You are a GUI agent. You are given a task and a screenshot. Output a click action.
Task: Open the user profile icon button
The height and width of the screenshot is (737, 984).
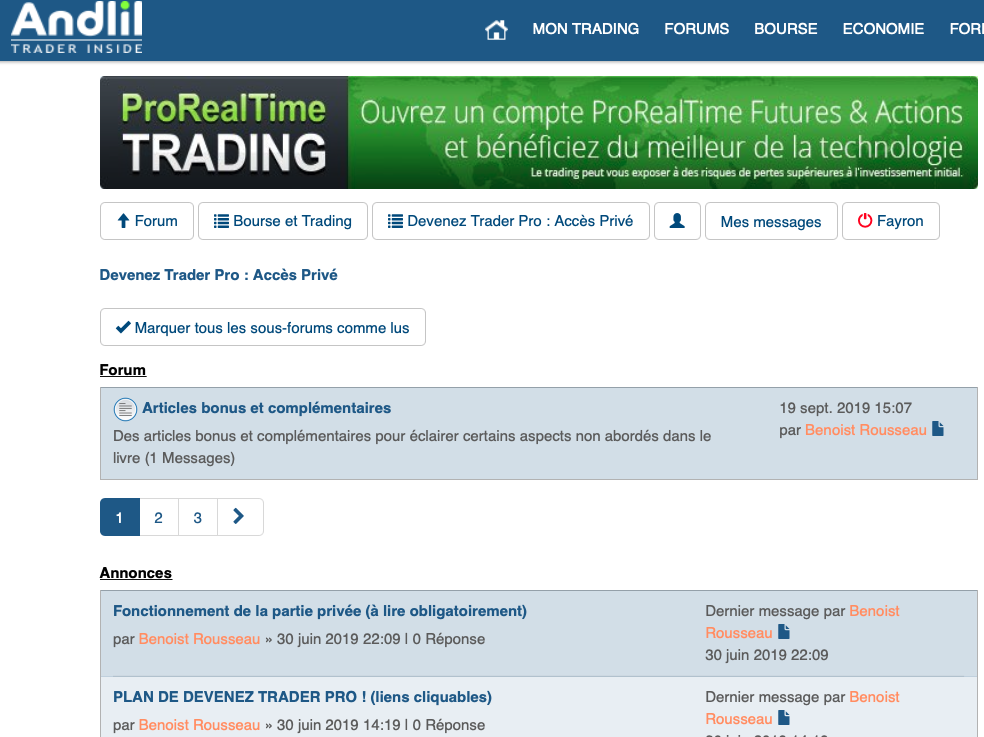[677, 221]
